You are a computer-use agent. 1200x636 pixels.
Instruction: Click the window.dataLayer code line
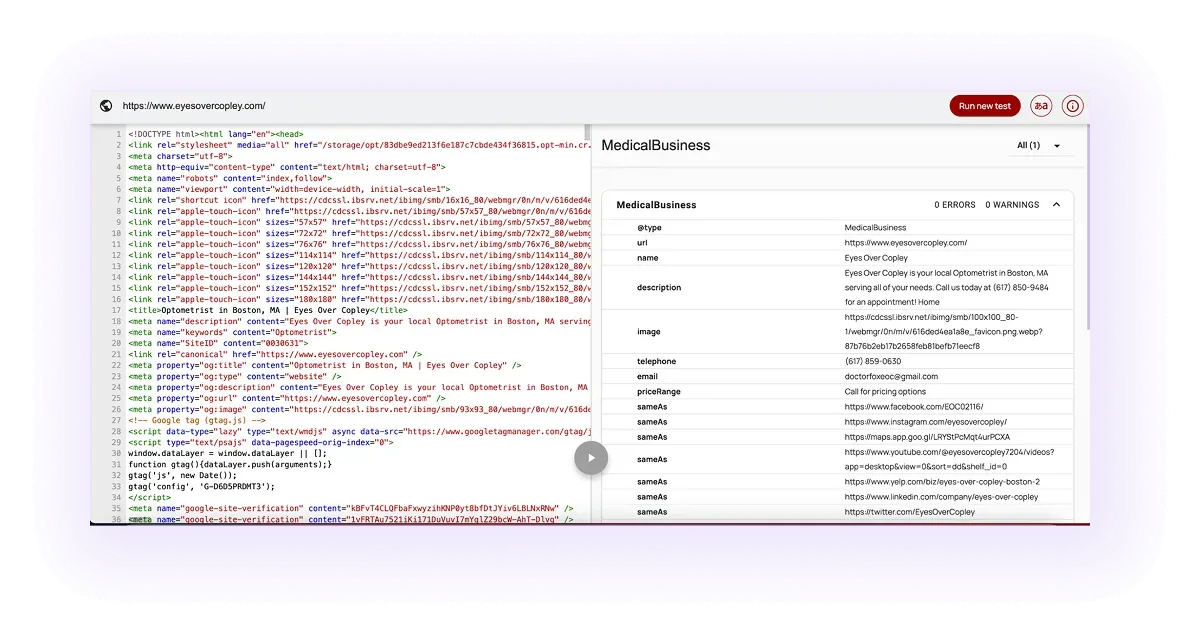[228, 453]
